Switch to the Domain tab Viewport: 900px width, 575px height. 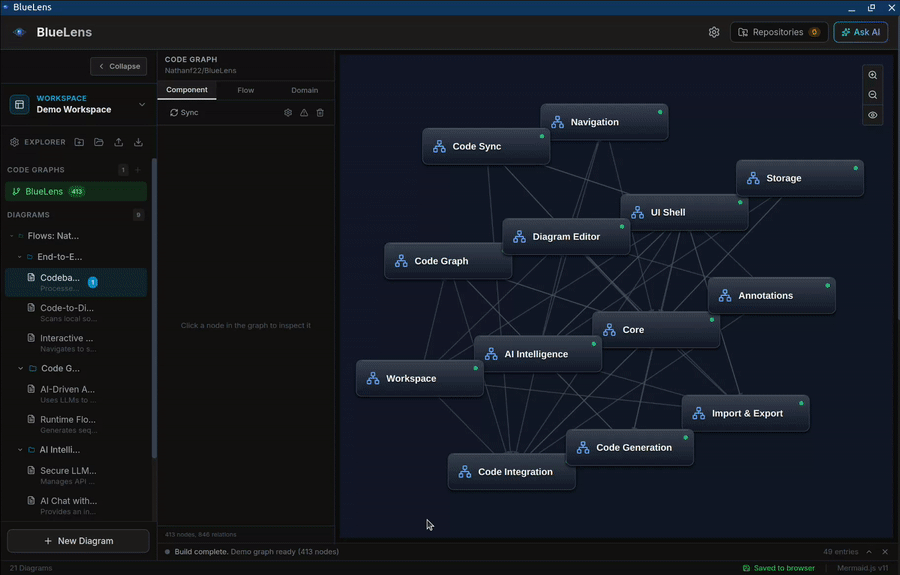pos(304,90)
